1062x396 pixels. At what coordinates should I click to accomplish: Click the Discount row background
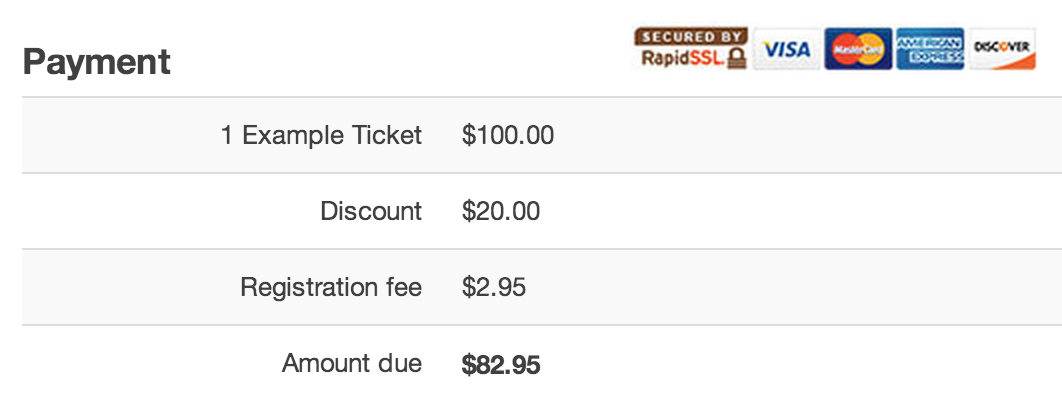542,211
